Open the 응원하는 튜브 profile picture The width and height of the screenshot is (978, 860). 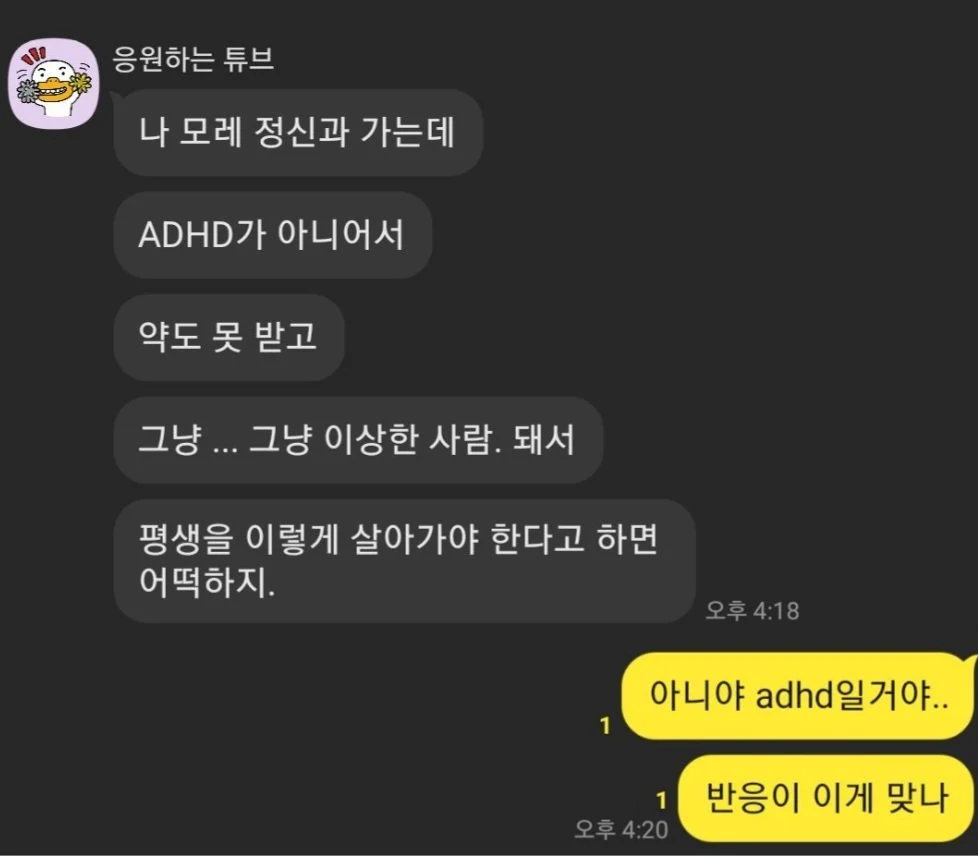click(54, 84)
